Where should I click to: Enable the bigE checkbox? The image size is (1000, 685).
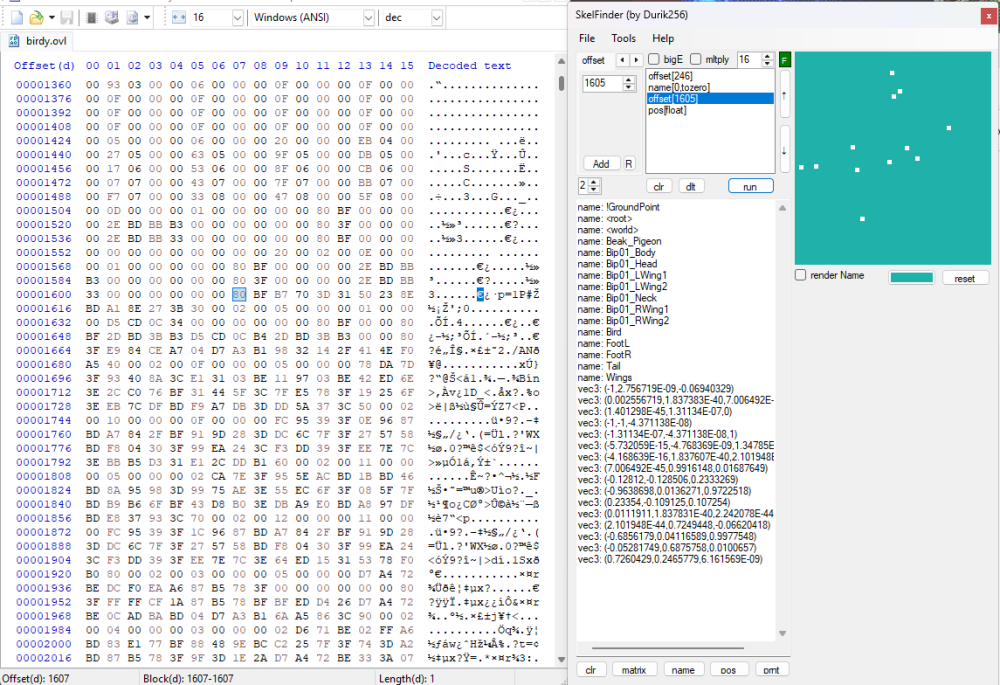coord(654,59)
